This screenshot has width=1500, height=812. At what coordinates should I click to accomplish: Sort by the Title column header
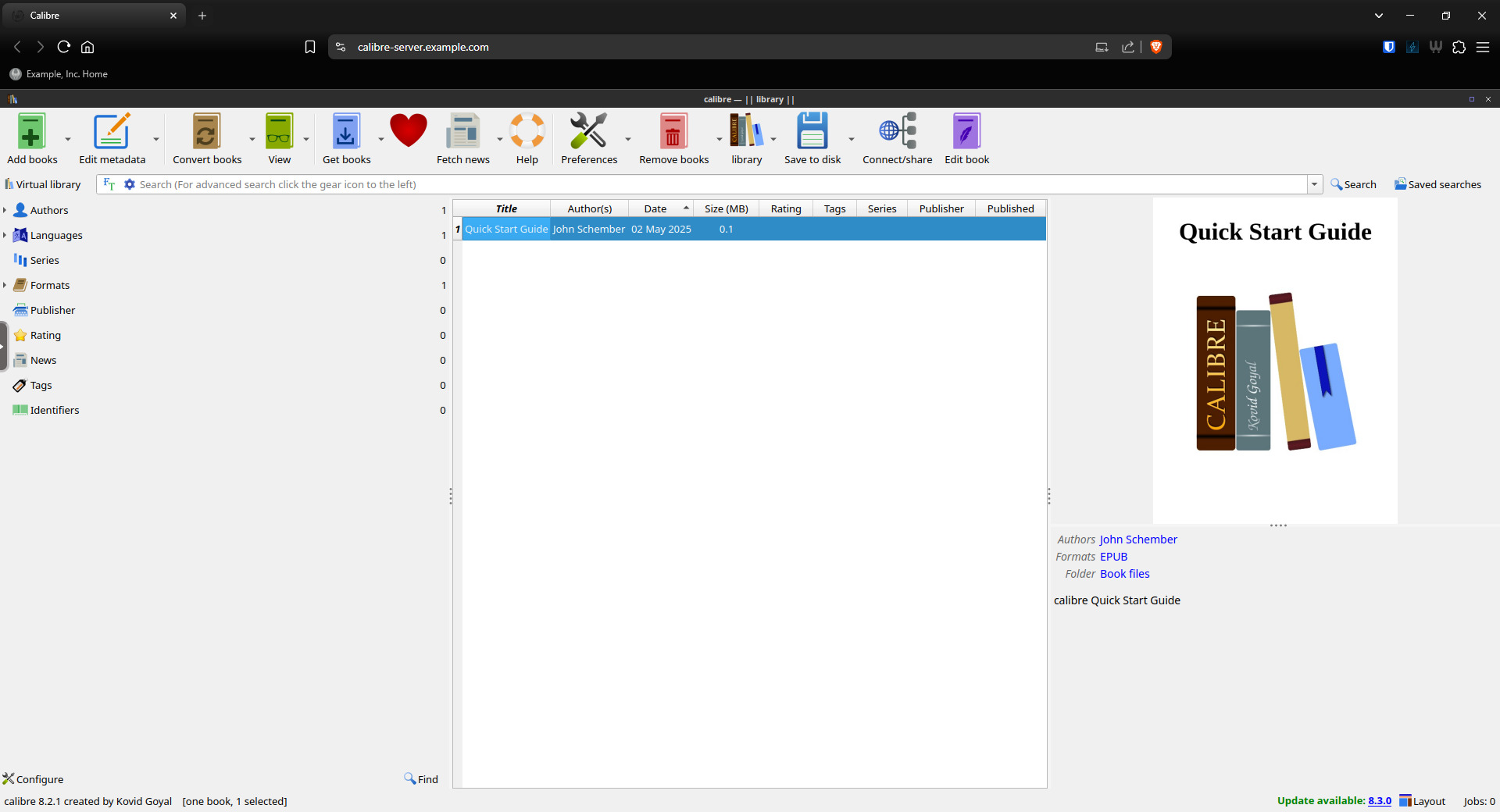coord(505,208)
